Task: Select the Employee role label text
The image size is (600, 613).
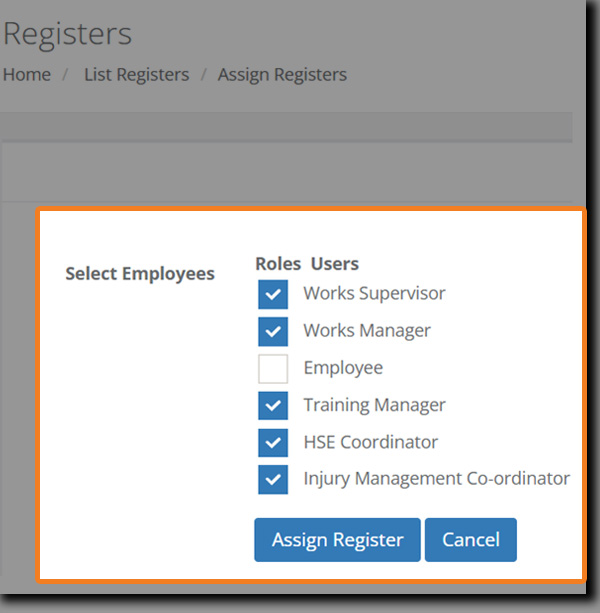Action: point(343,368)
